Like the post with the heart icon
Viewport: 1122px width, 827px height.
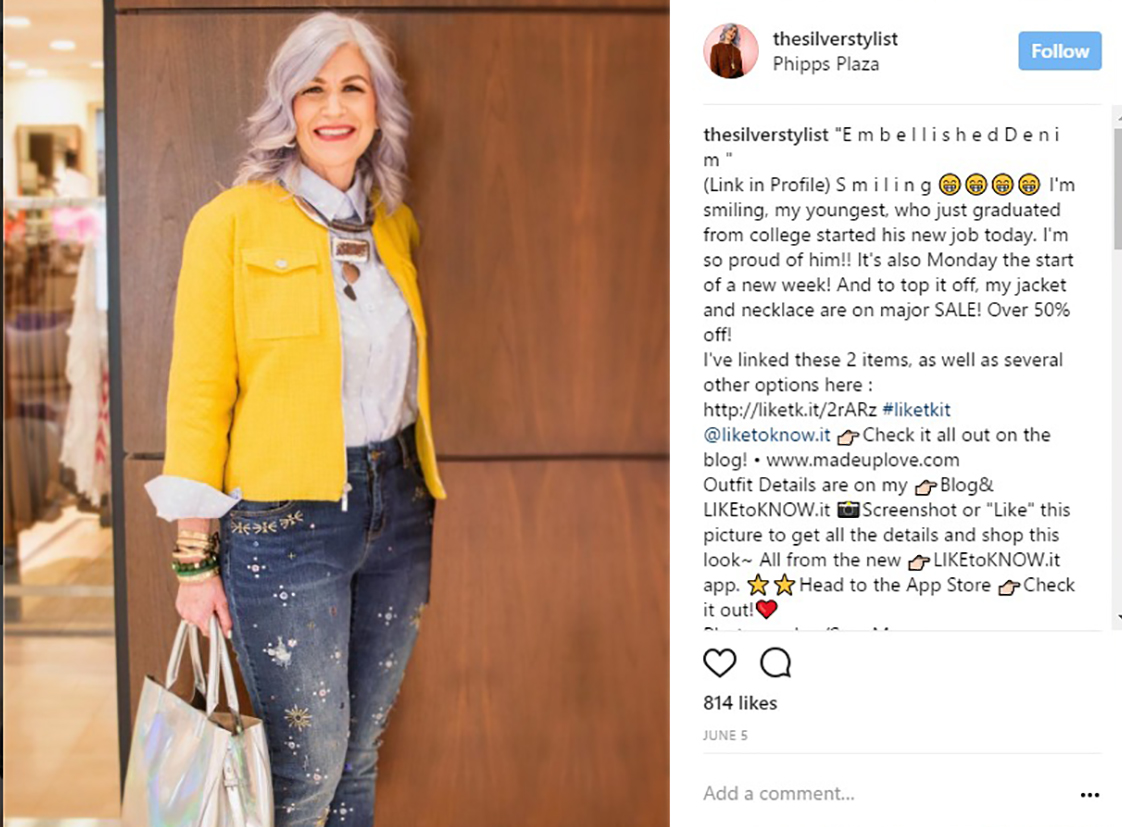pos(720,662)
